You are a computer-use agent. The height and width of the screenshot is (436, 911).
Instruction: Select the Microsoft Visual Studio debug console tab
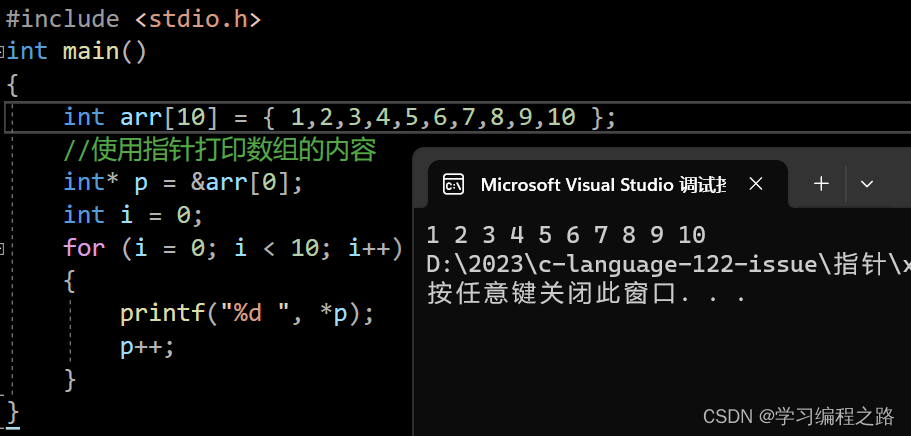(x=608, y=184)
